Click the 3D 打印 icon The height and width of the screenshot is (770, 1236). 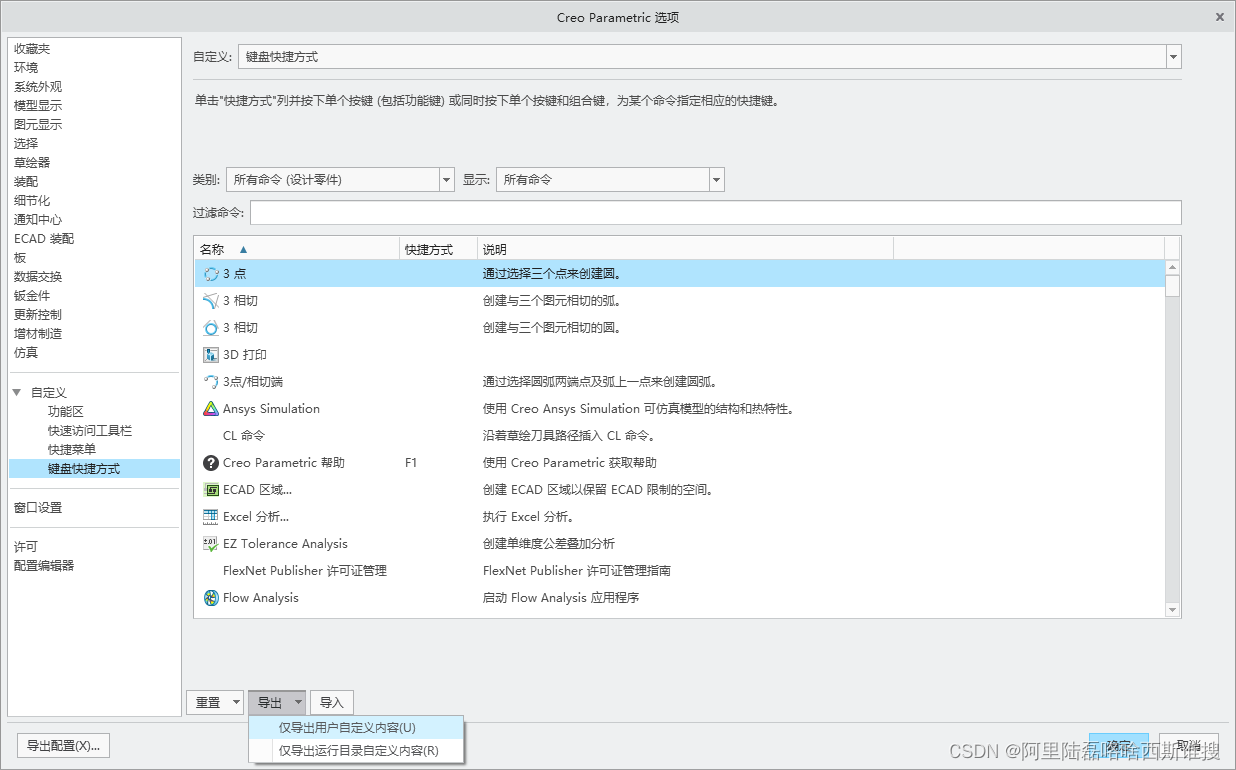211,355
